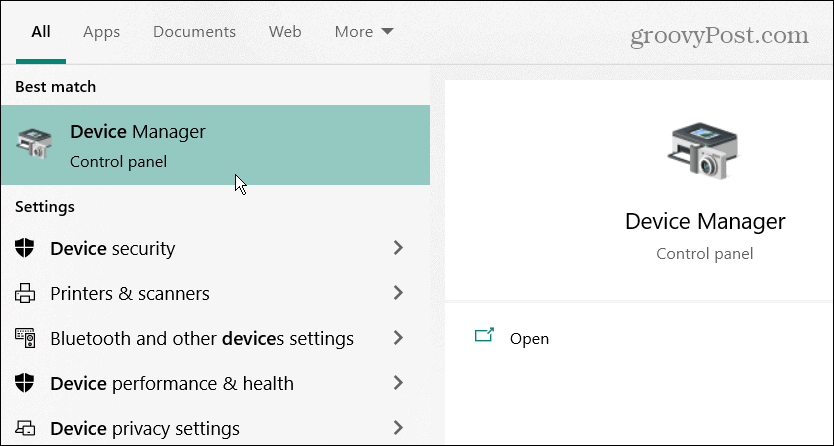Click Device Manager icon in best match
The height and width of the screenshot is (446, 834).
tap(35, 144)
